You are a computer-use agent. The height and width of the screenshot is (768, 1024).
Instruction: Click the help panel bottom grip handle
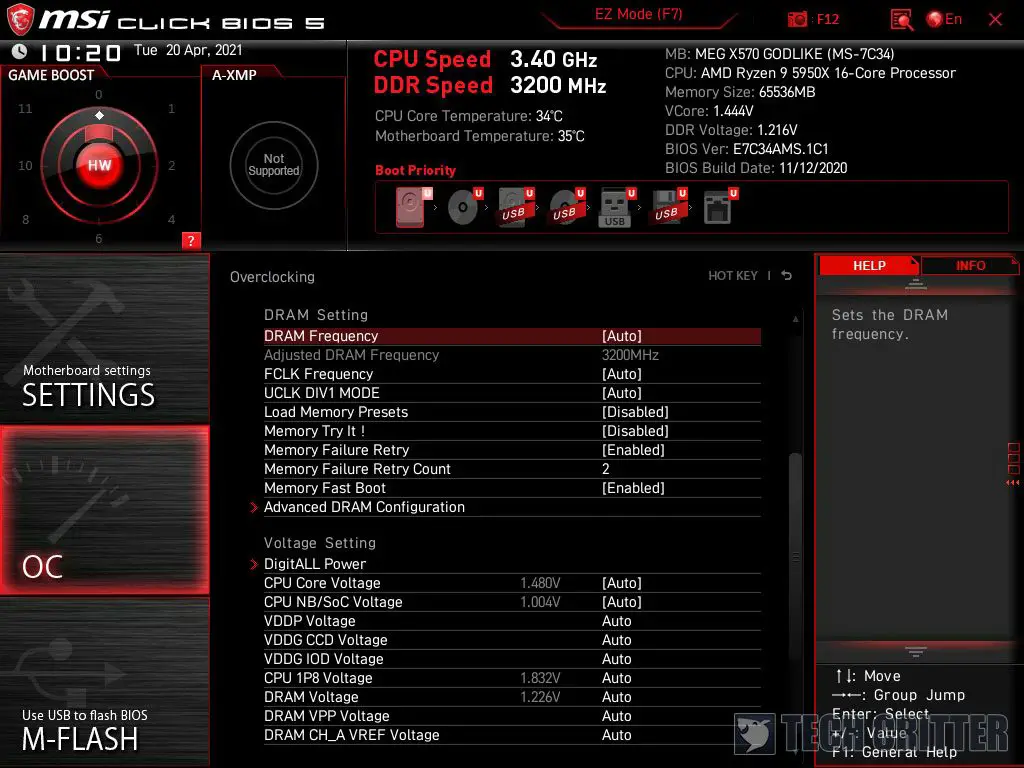916,651
